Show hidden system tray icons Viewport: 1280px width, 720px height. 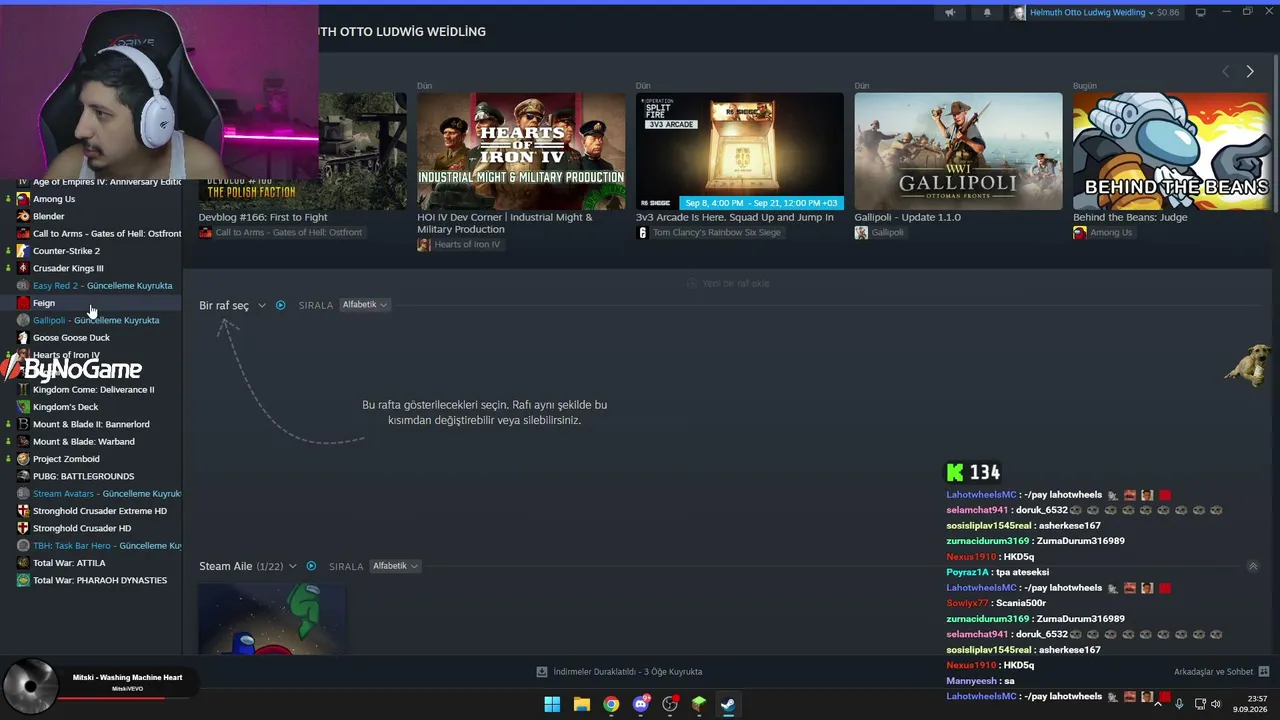pyautogui.click(x=1158, y=704)
